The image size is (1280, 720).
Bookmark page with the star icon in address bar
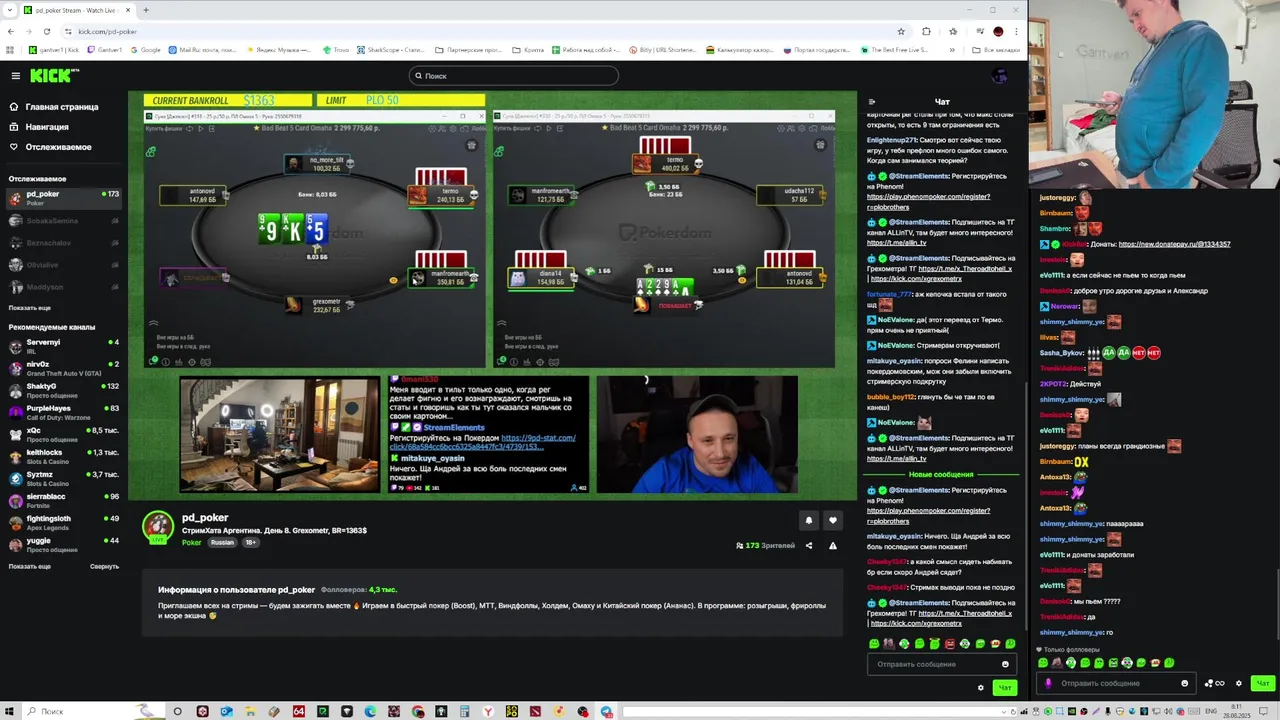(x=901, y=31)
